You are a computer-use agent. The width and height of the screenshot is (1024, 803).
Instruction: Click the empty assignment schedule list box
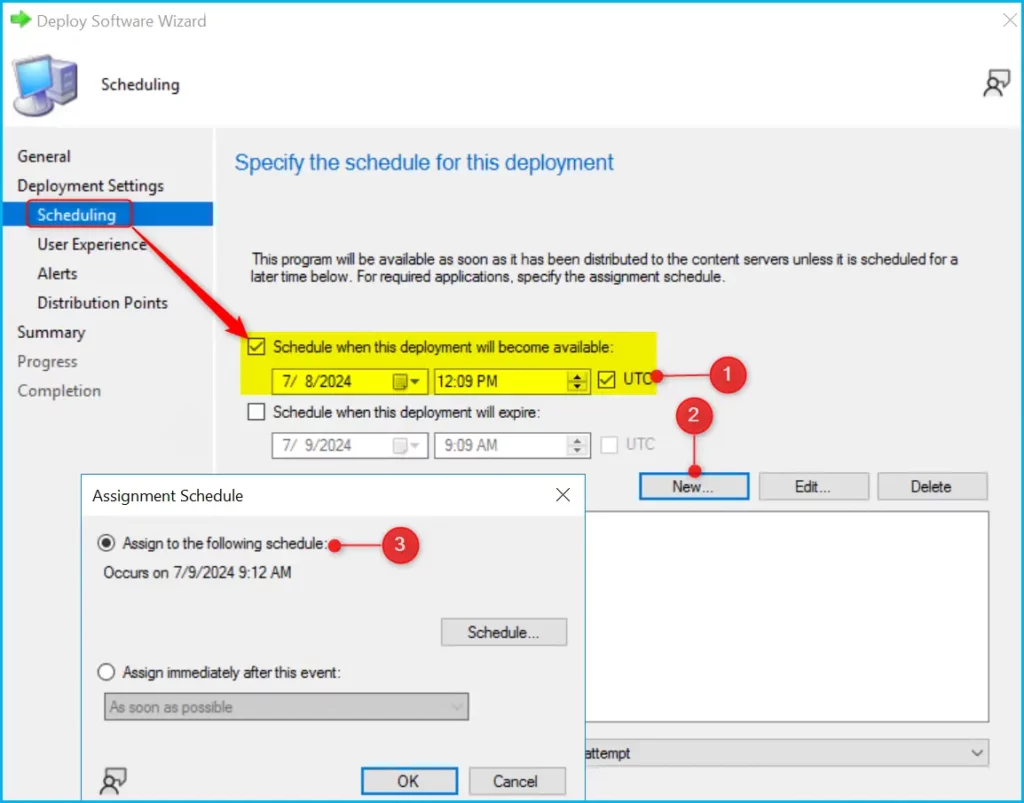point(787,616)
